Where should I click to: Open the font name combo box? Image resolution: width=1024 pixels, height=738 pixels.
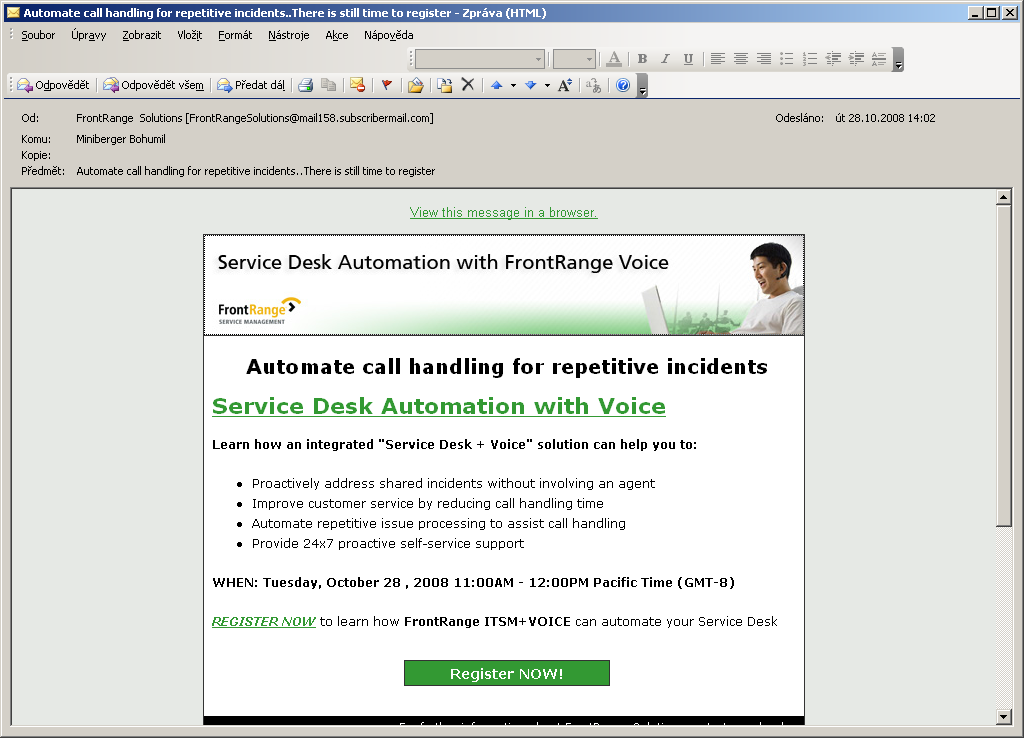point(480,59)
